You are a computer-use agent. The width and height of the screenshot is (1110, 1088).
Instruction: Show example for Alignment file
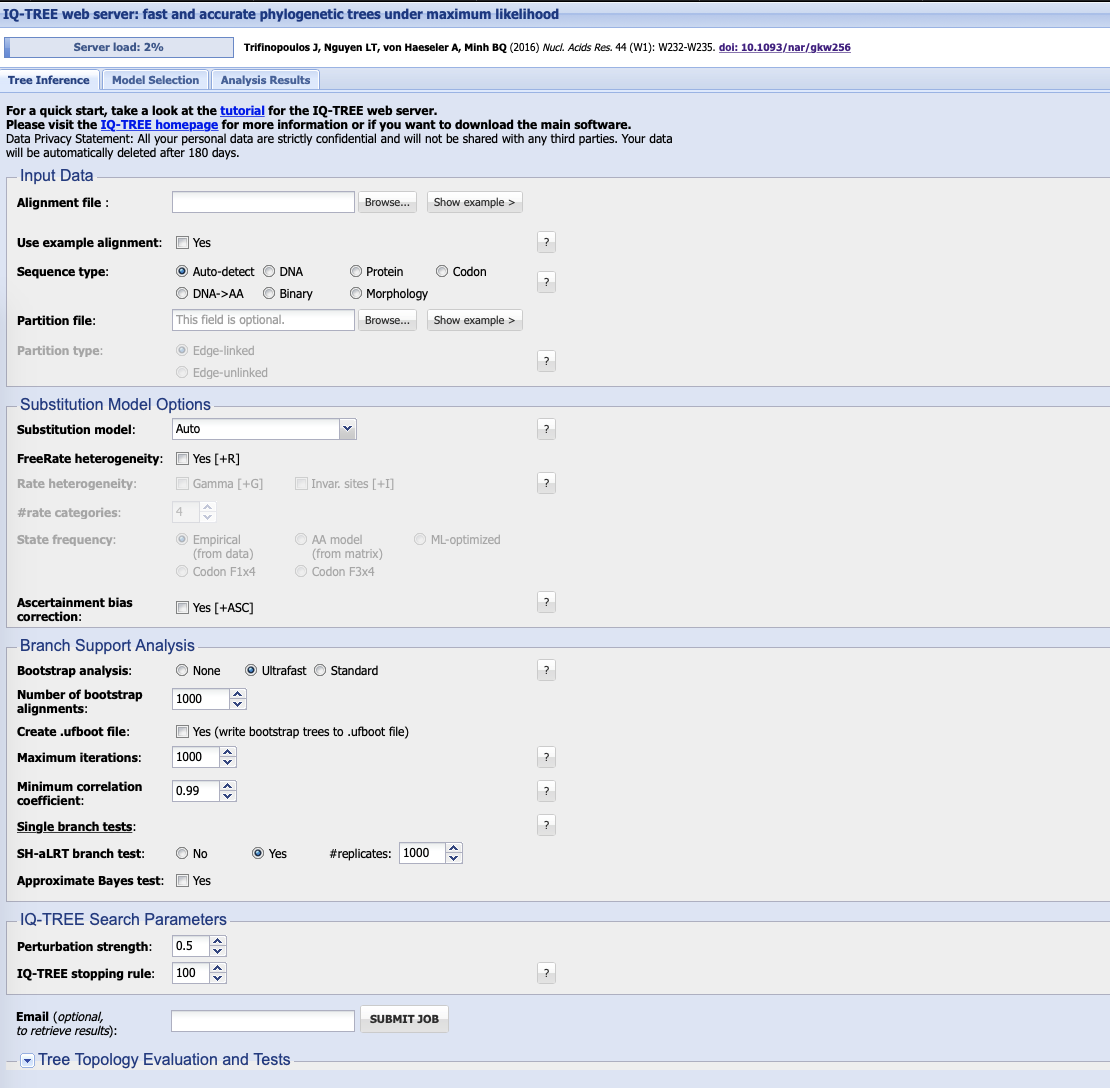(474, 202)
